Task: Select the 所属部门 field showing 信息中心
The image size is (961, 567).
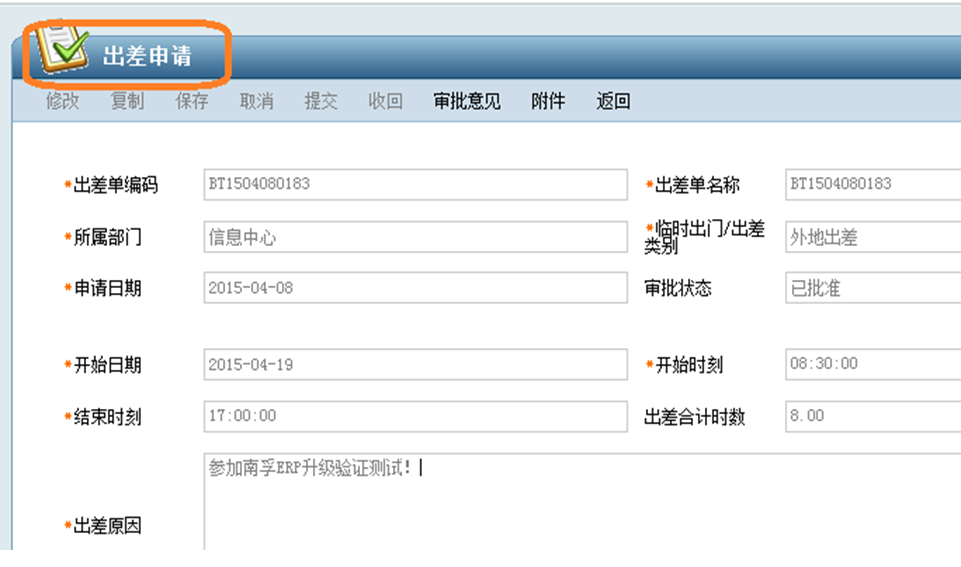Action: [415, 237]
